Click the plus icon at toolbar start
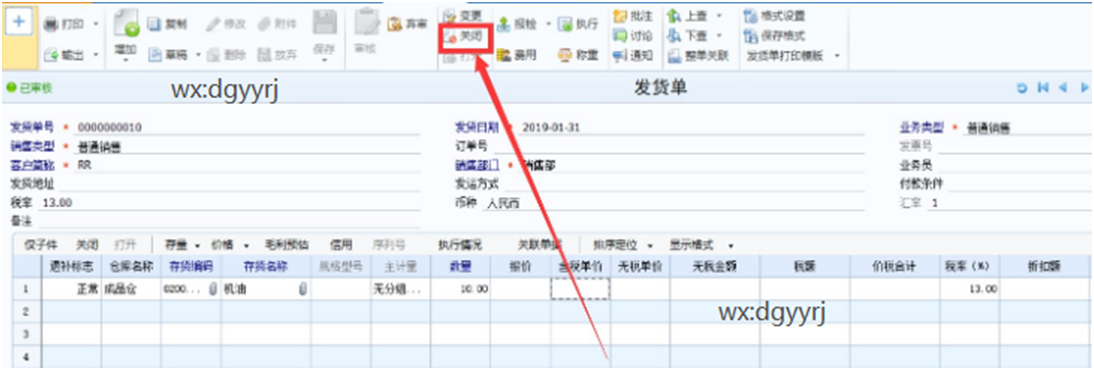Viewport: 1094px width, 370px height. pyautogui.click(x=18, y=22)
